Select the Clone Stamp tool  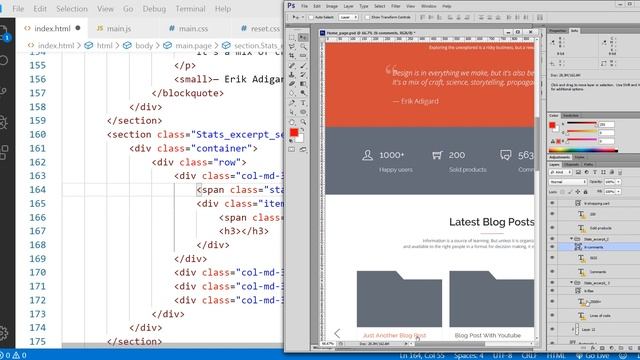tap(291, 75)
